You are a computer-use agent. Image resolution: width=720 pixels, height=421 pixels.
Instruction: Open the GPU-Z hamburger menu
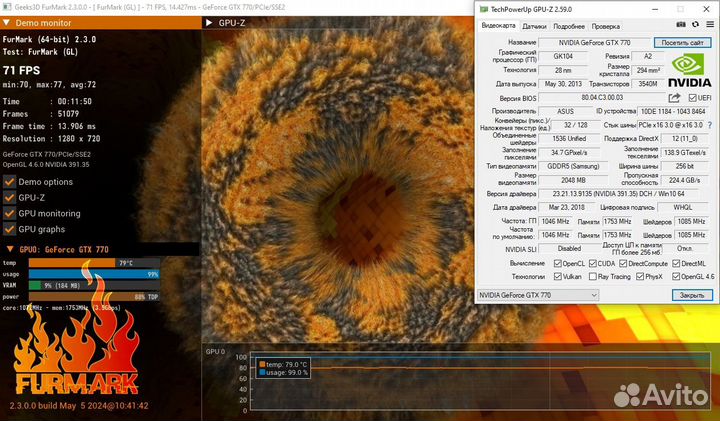coord(710,25)
